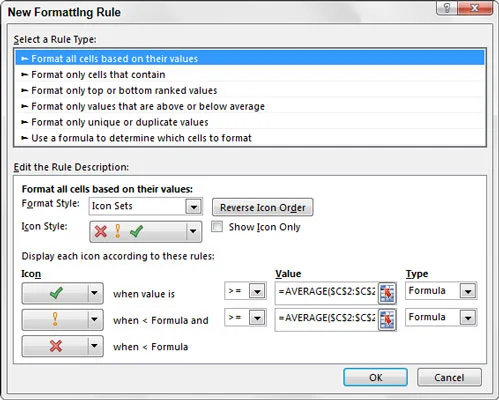This screenshot has width=499, height=400.
Task: Open the yellow exclamation icon picker
Action: tap(62, 319)
